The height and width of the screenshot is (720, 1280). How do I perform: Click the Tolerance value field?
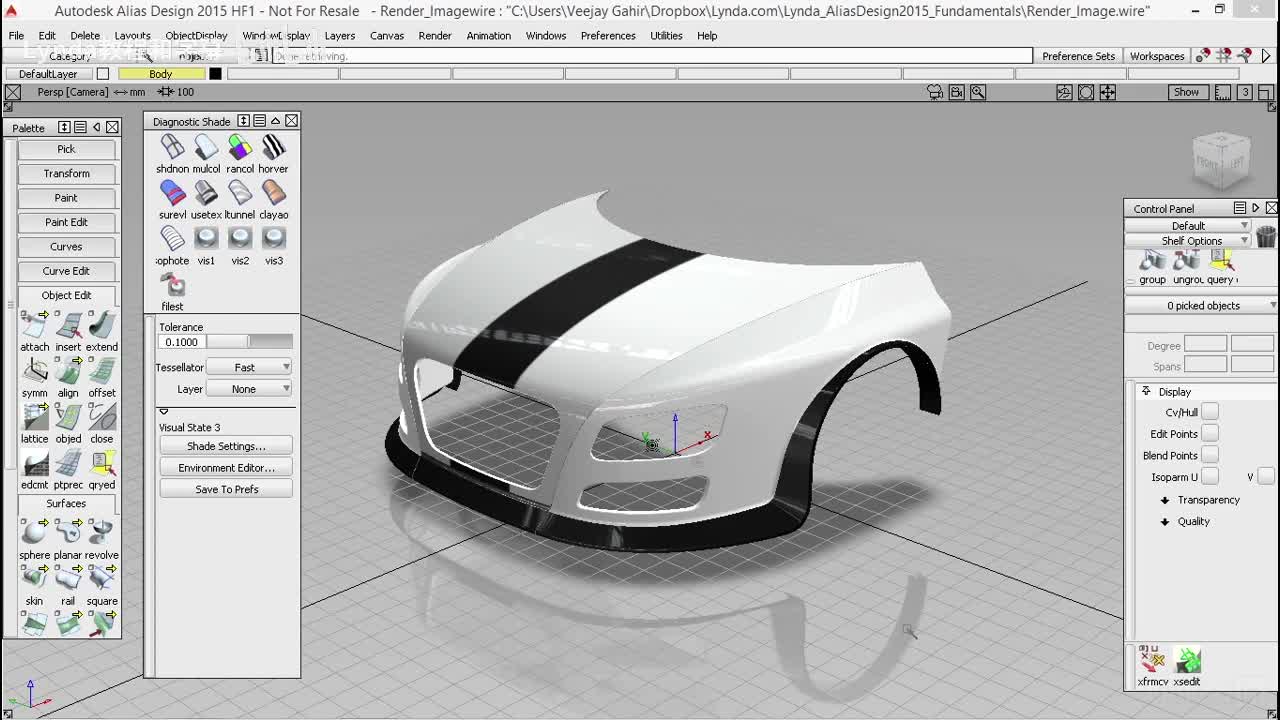click(x=182, y=342)
